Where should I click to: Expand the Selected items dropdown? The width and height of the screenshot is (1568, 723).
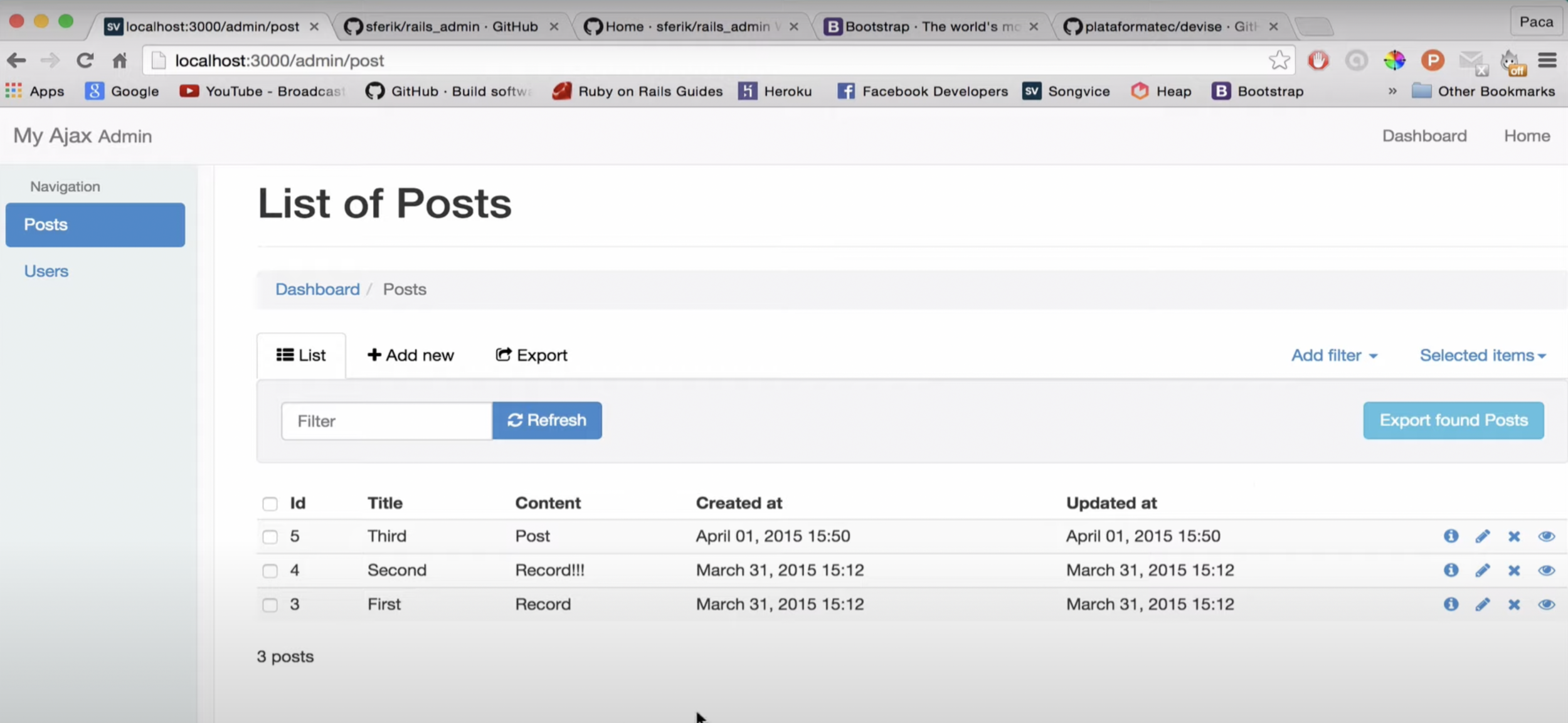[x=1482, y=356]
